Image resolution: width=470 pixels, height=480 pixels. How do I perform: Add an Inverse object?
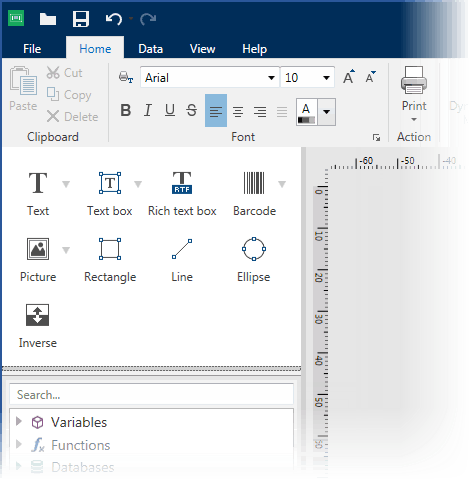pyautogui.click(x=38, y=326)
